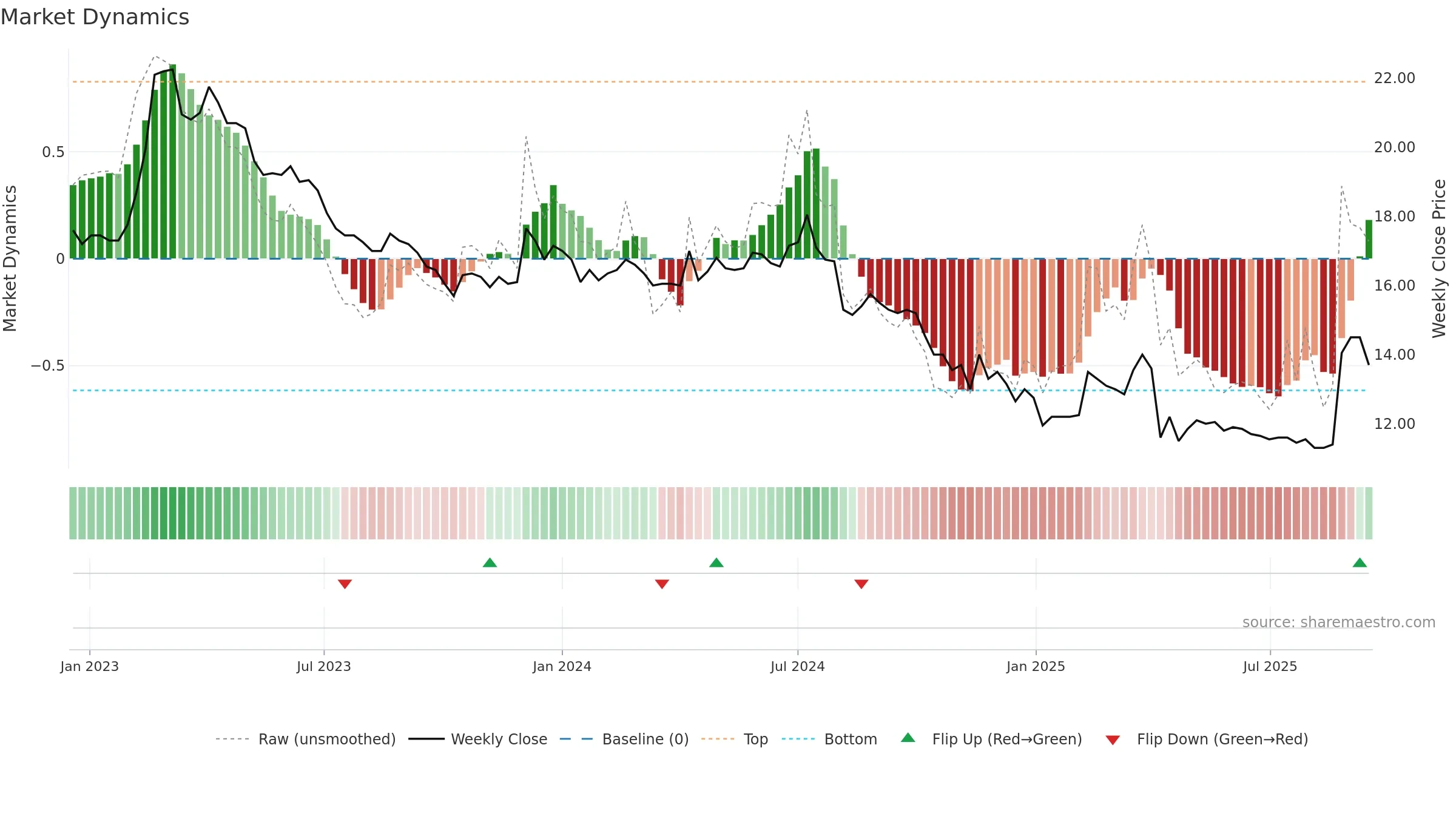
Task: Click the 18.00 price axis label
Action: coord(1394,217)
